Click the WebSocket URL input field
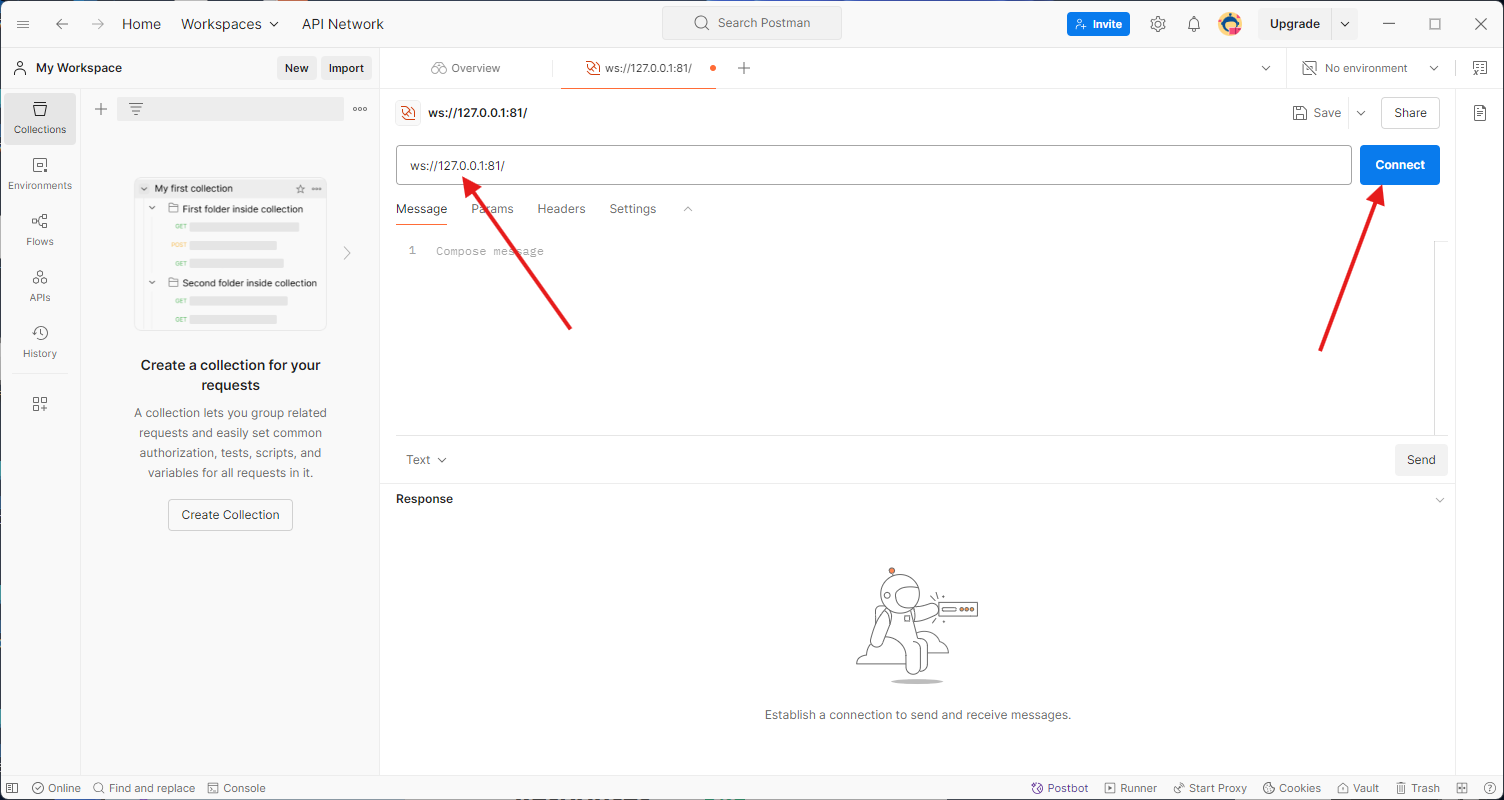Screen dimensions: 1504x800 click(x=873, y=165)
